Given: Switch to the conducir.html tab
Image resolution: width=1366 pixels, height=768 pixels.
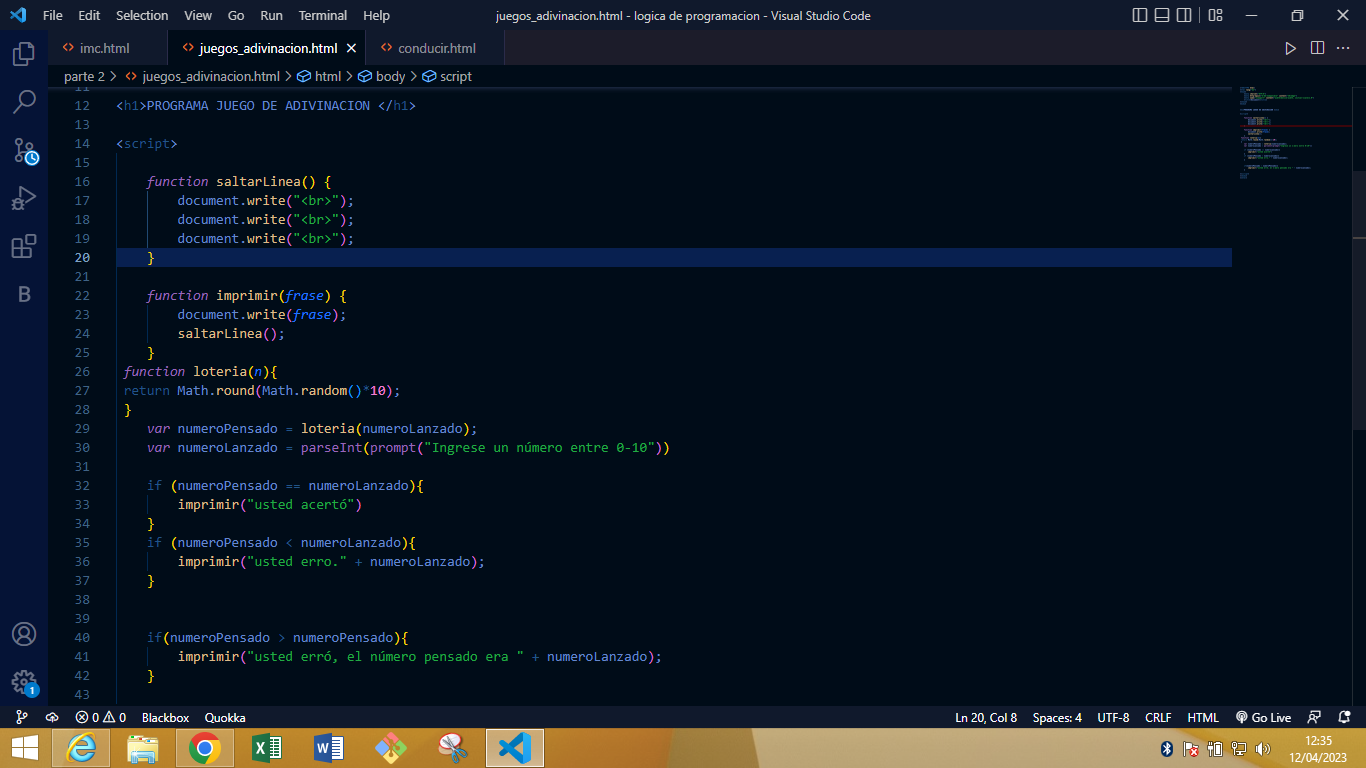Looking at the screenshot, I should click(x=436, y=48).
